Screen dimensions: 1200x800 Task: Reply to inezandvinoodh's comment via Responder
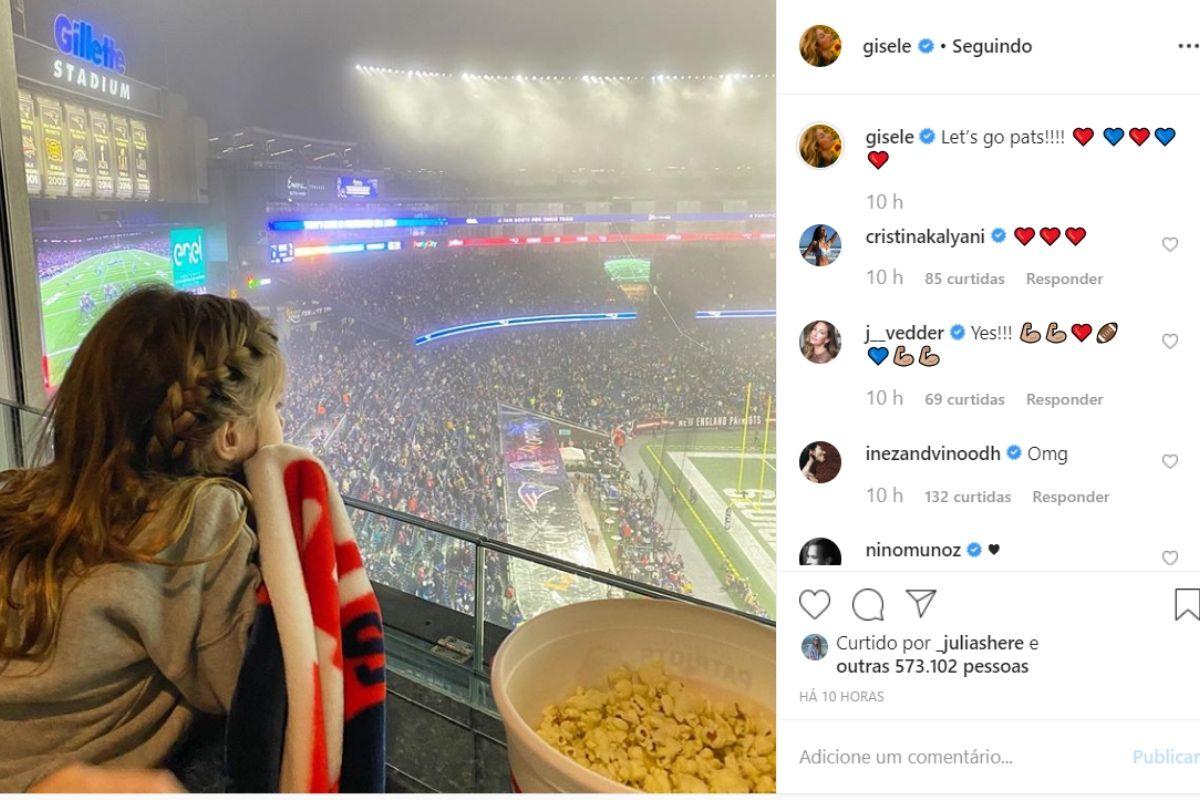click(x=1071, y=497)
